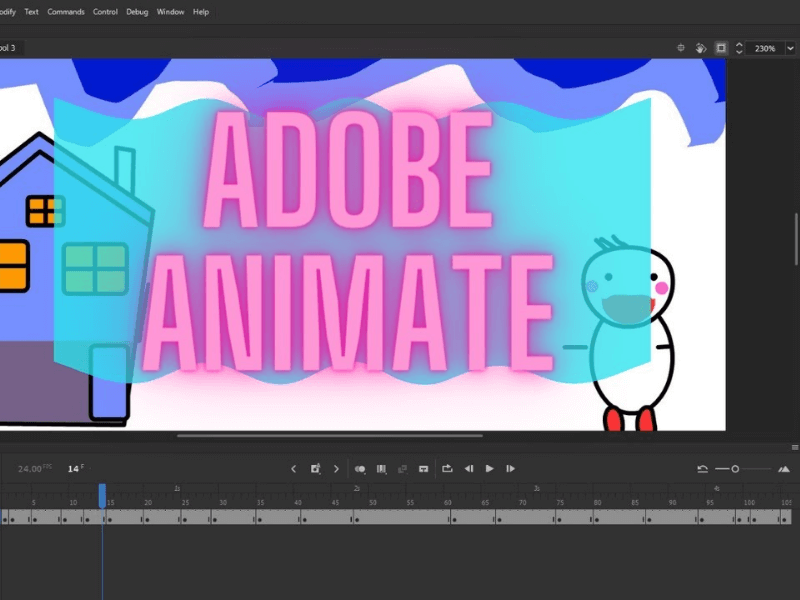Toggle onion skin in timeline
This screenshot has height=600, width=800.
tap(360, 468)
